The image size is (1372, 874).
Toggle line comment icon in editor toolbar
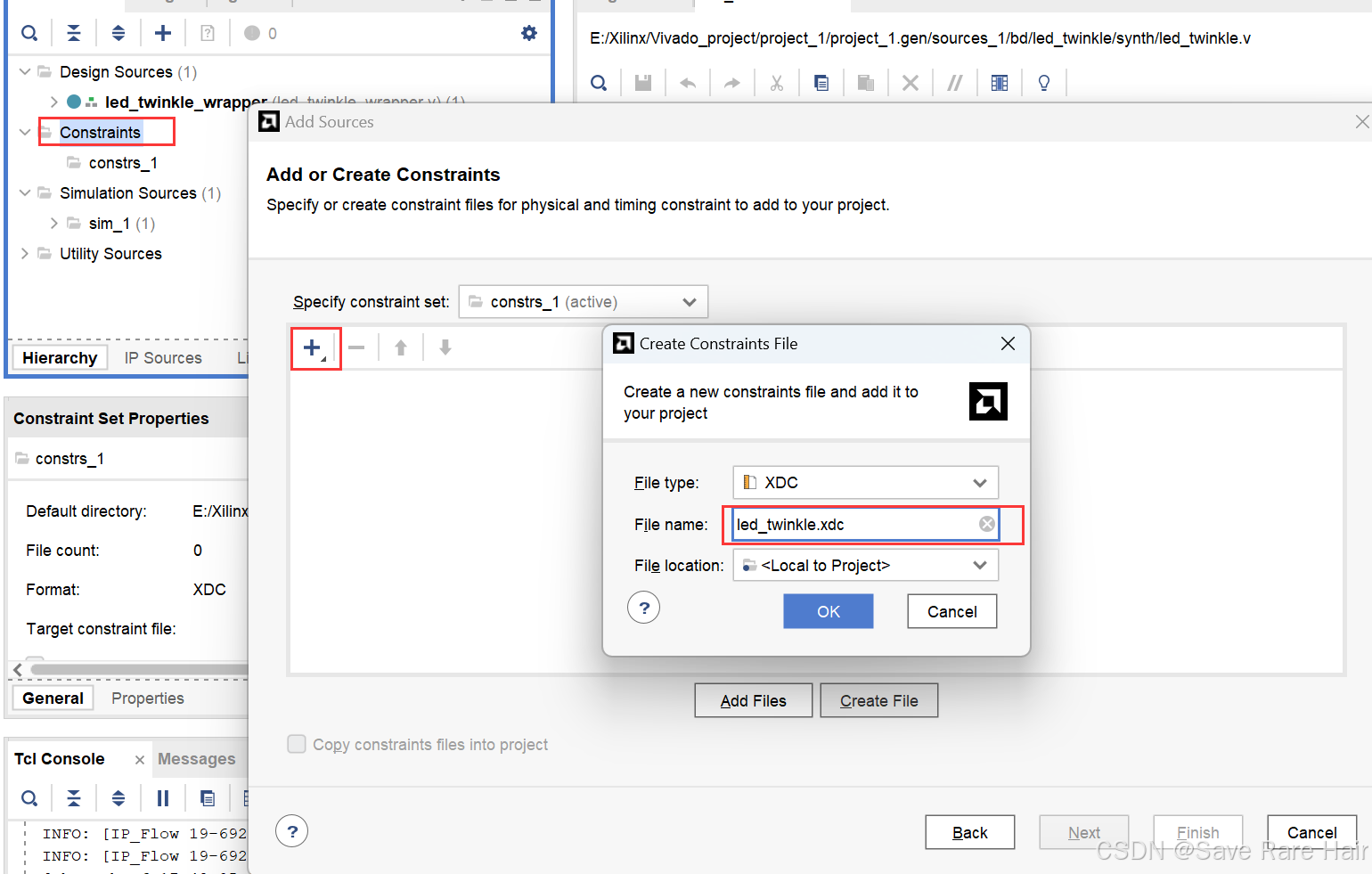[955, 83]
